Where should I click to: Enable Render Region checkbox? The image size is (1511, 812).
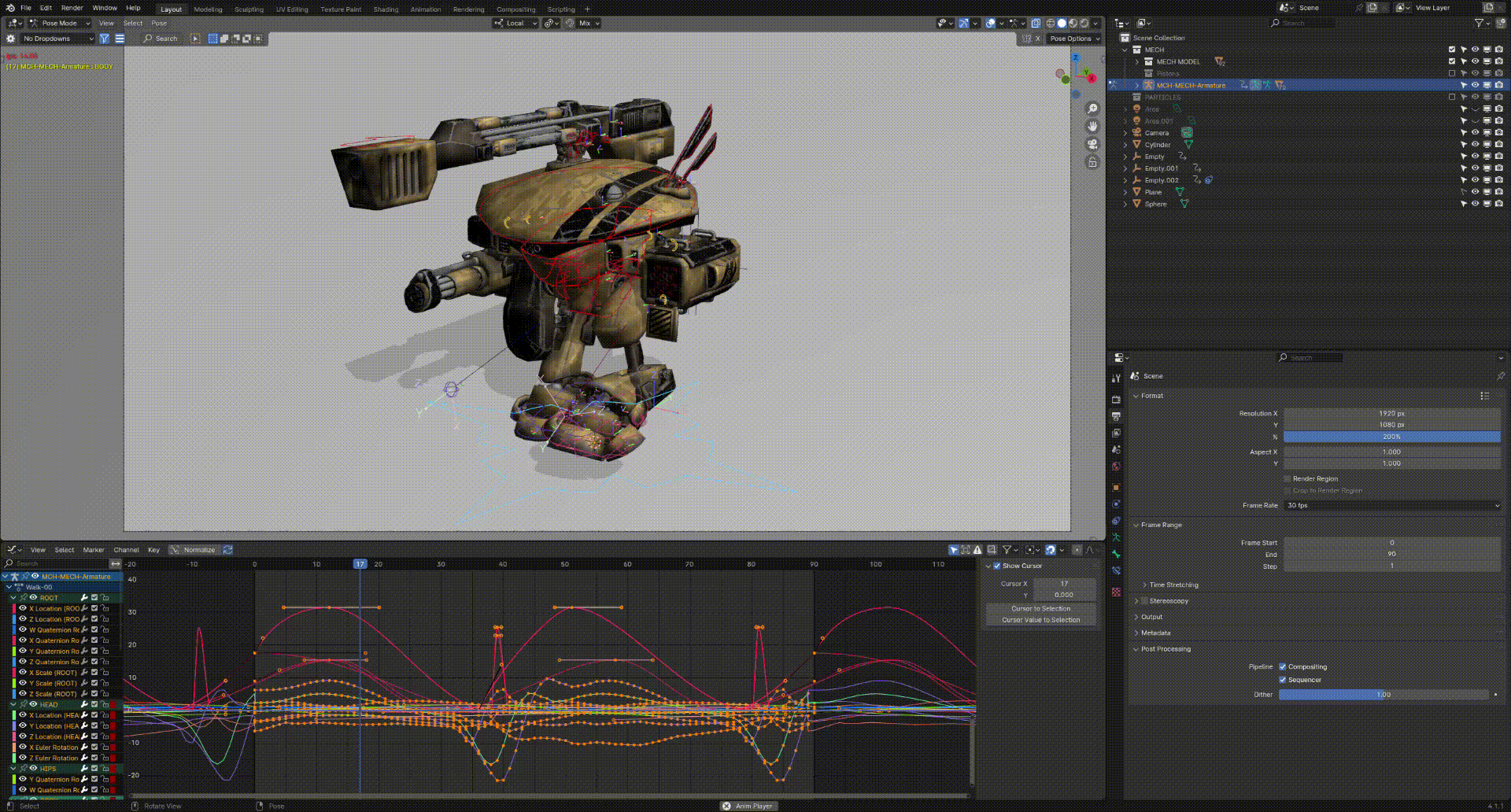[x=1287, y=478]
